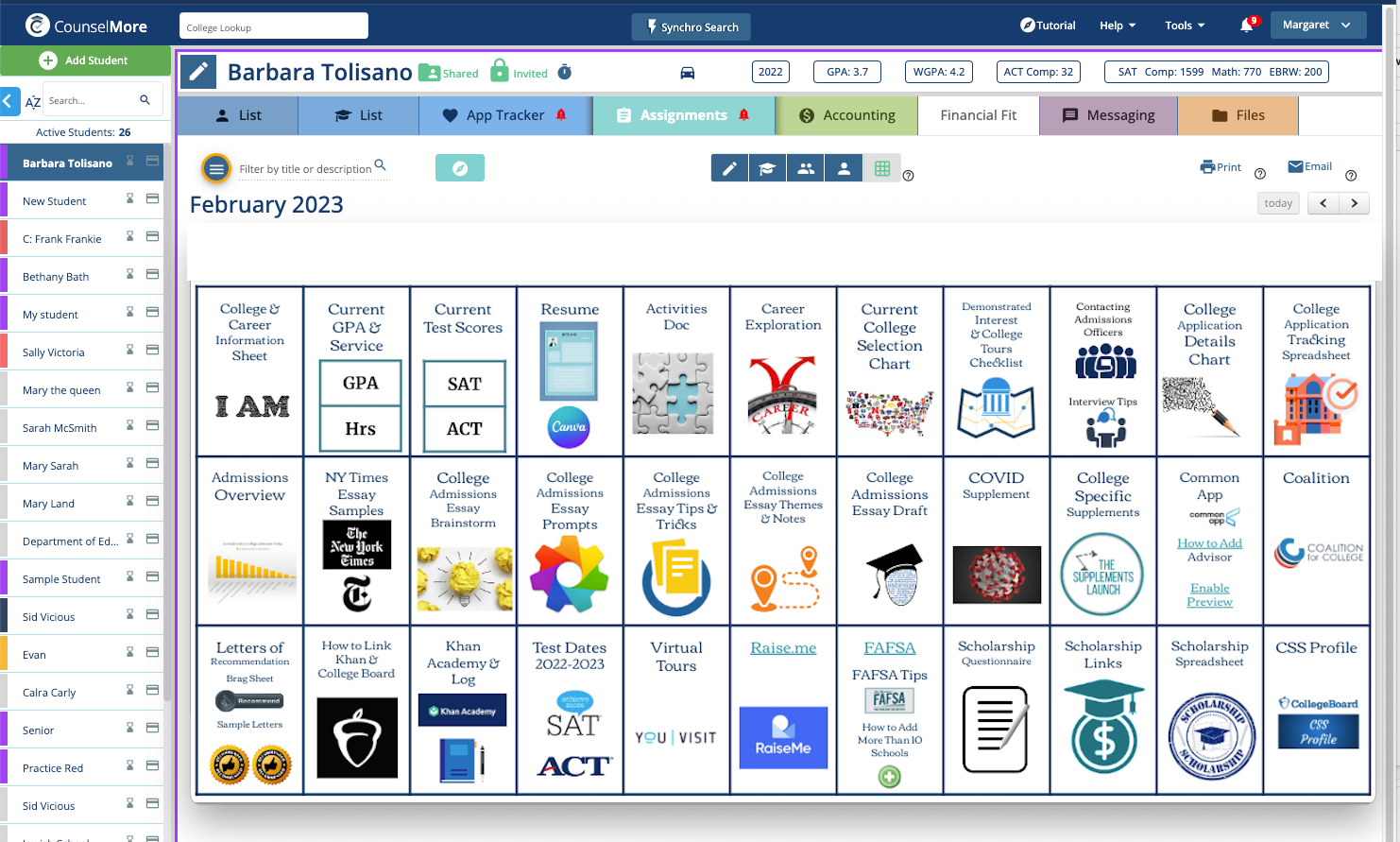Click the GPA: 3.7 box

coord(847,72)
